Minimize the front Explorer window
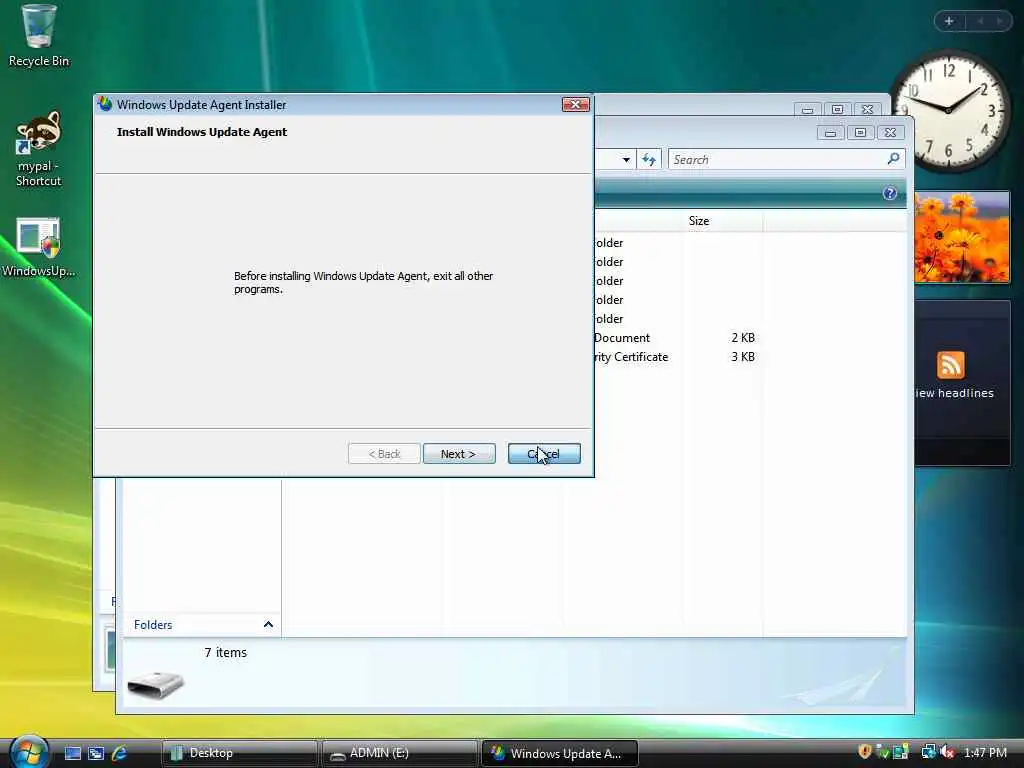Viewport: 1024px width, 768px height. pos(830,133)
